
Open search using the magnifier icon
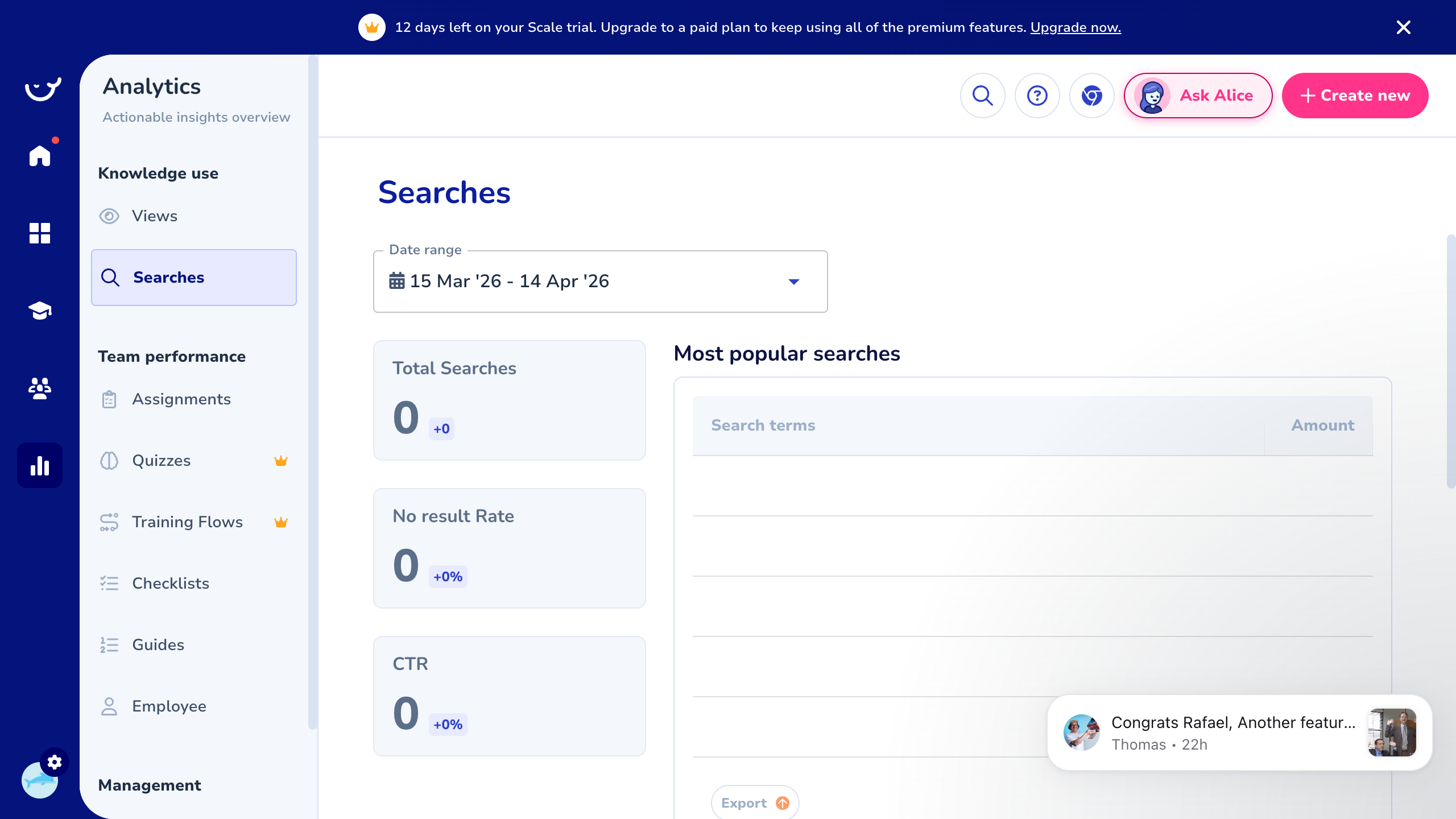[982, 95]
